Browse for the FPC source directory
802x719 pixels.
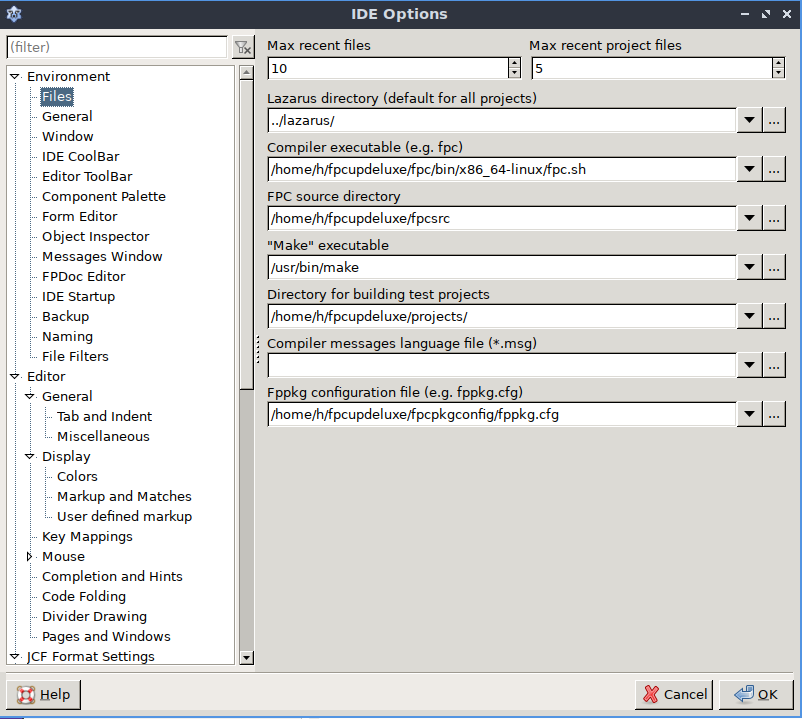pyautogui.click(x=773, y=217)
